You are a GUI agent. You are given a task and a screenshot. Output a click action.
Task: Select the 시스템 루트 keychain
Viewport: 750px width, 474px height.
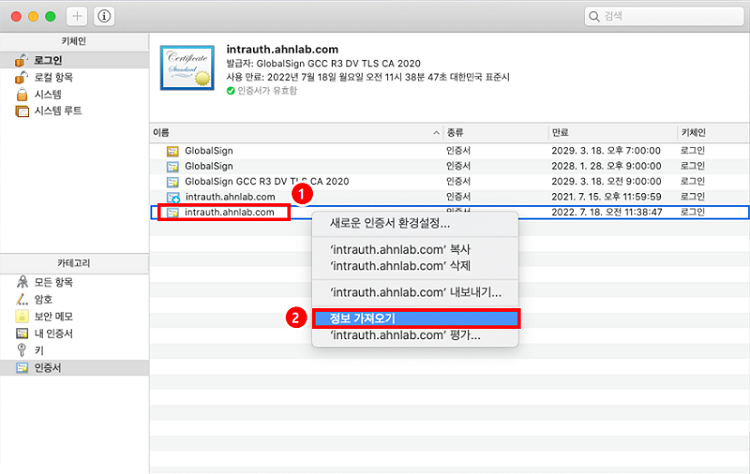click(74, 111)
